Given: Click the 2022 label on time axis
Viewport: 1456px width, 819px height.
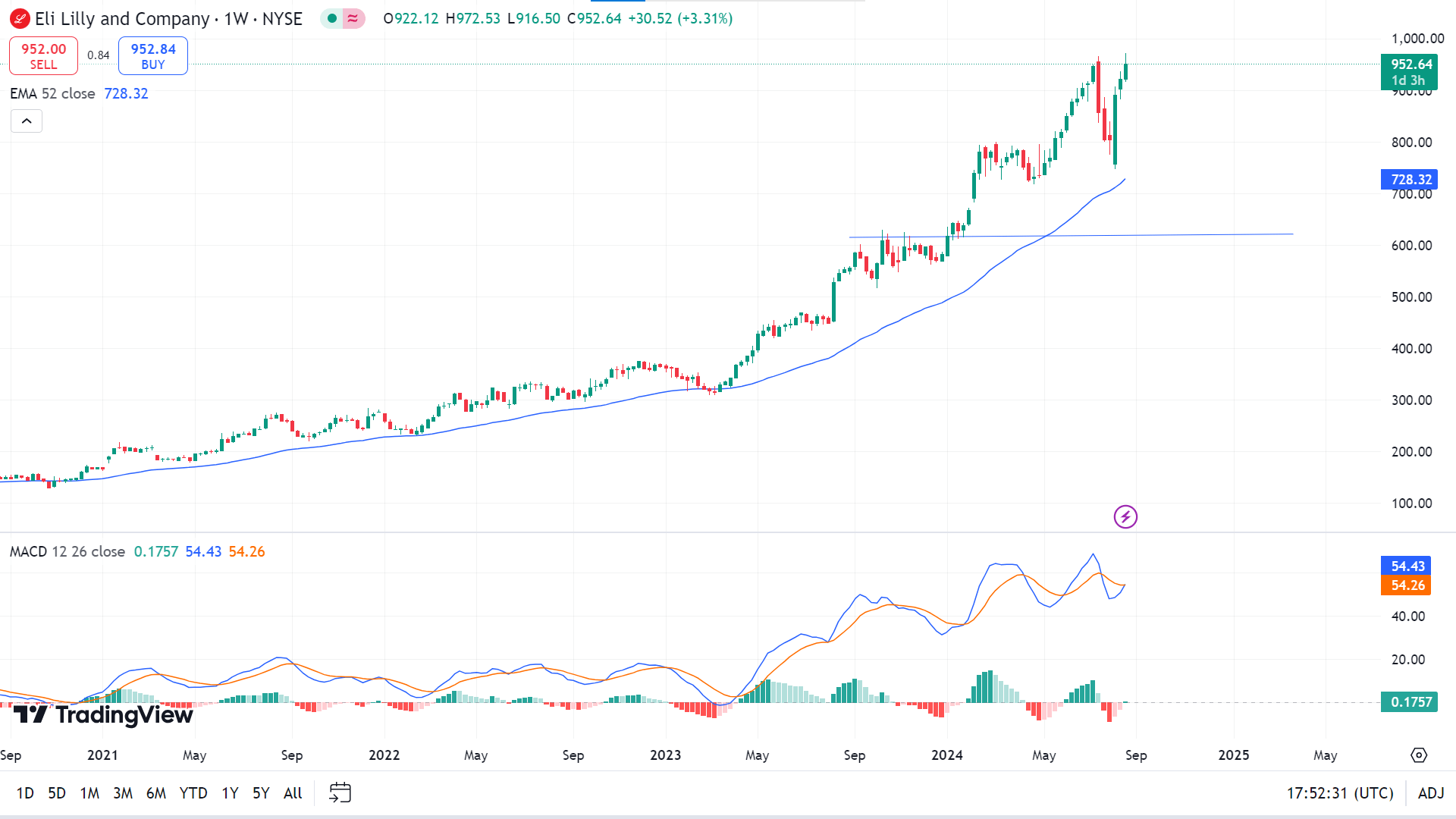Looking at the screenshot, I should coord(384,755).
